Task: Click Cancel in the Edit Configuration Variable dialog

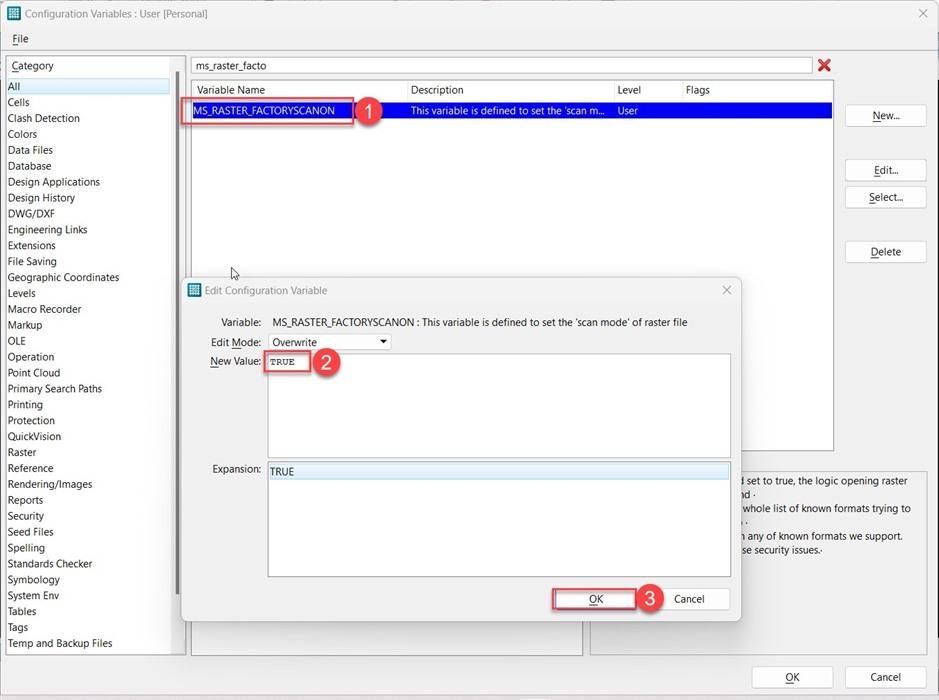Action: 691,598
